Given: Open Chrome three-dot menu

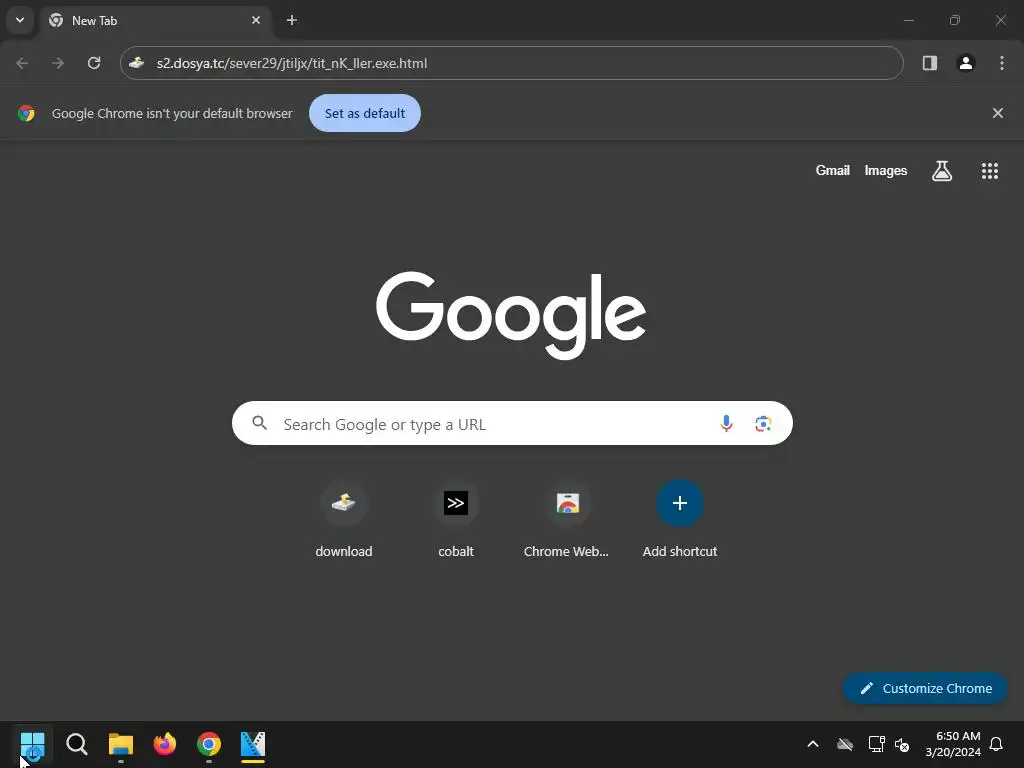Looking at the screenshot, I should [1002, 63].
